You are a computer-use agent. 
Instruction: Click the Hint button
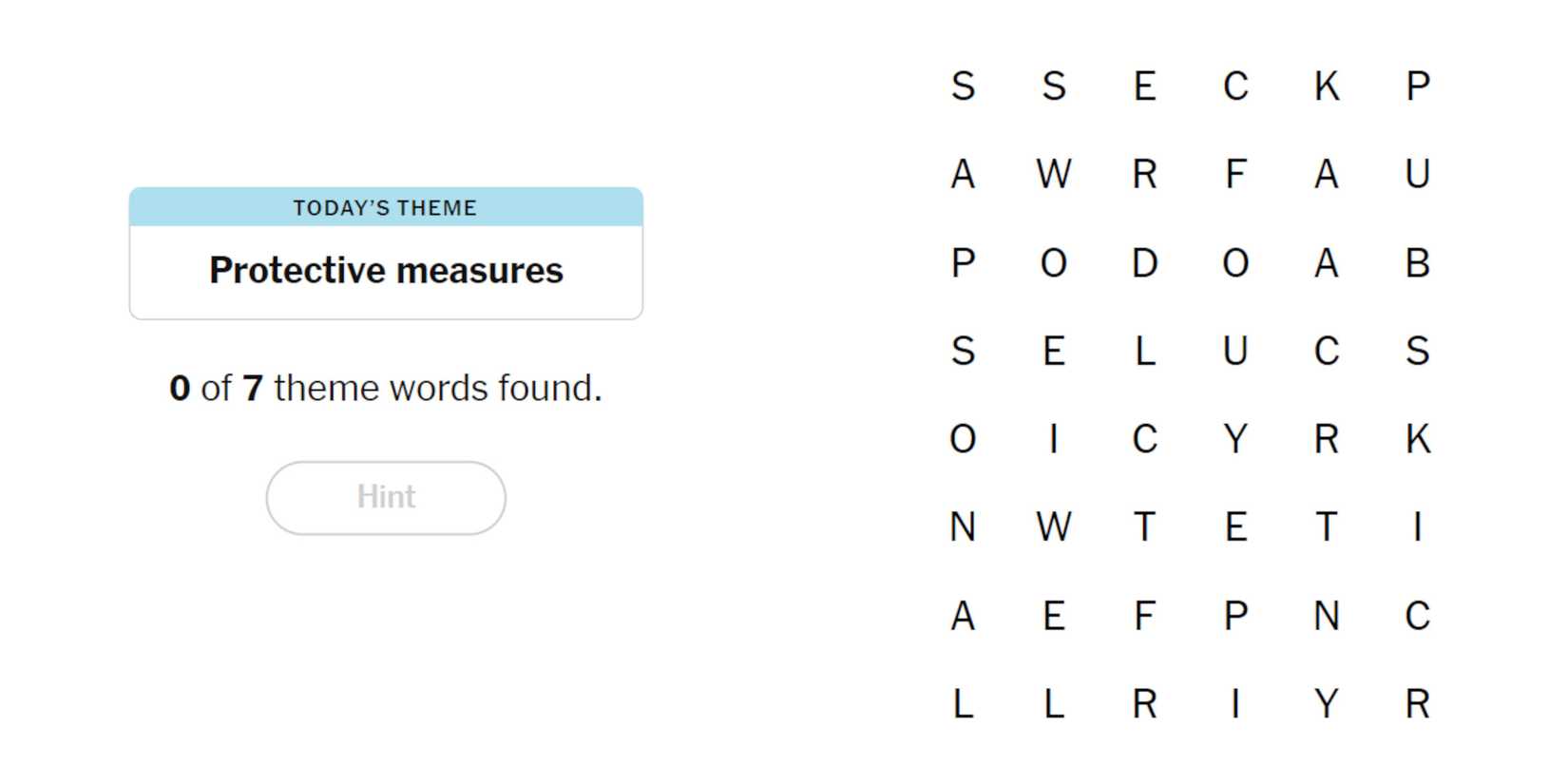pyautogui.click(x=386, y=498)
